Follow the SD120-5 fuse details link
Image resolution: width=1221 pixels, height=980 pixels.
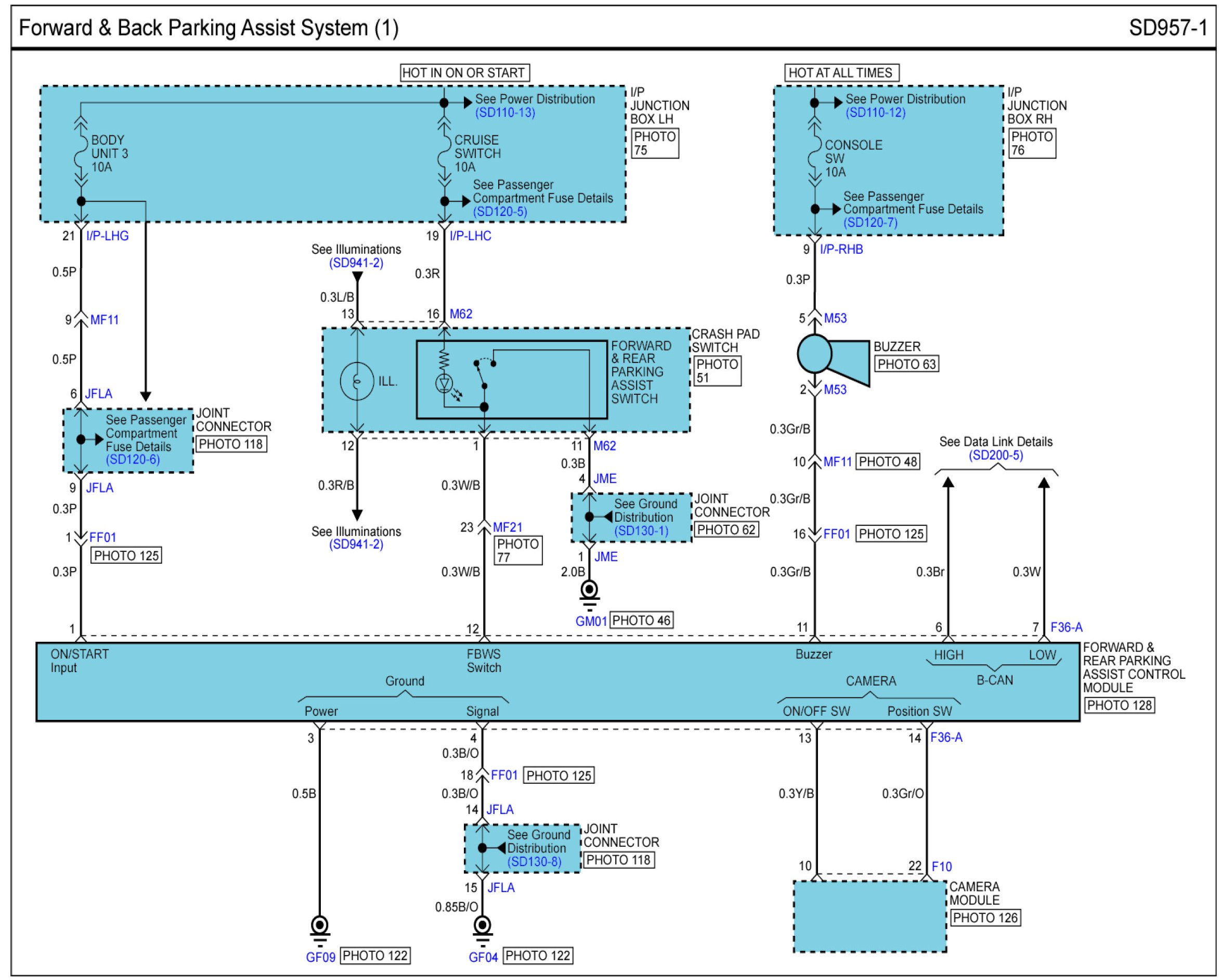(500, 211)
